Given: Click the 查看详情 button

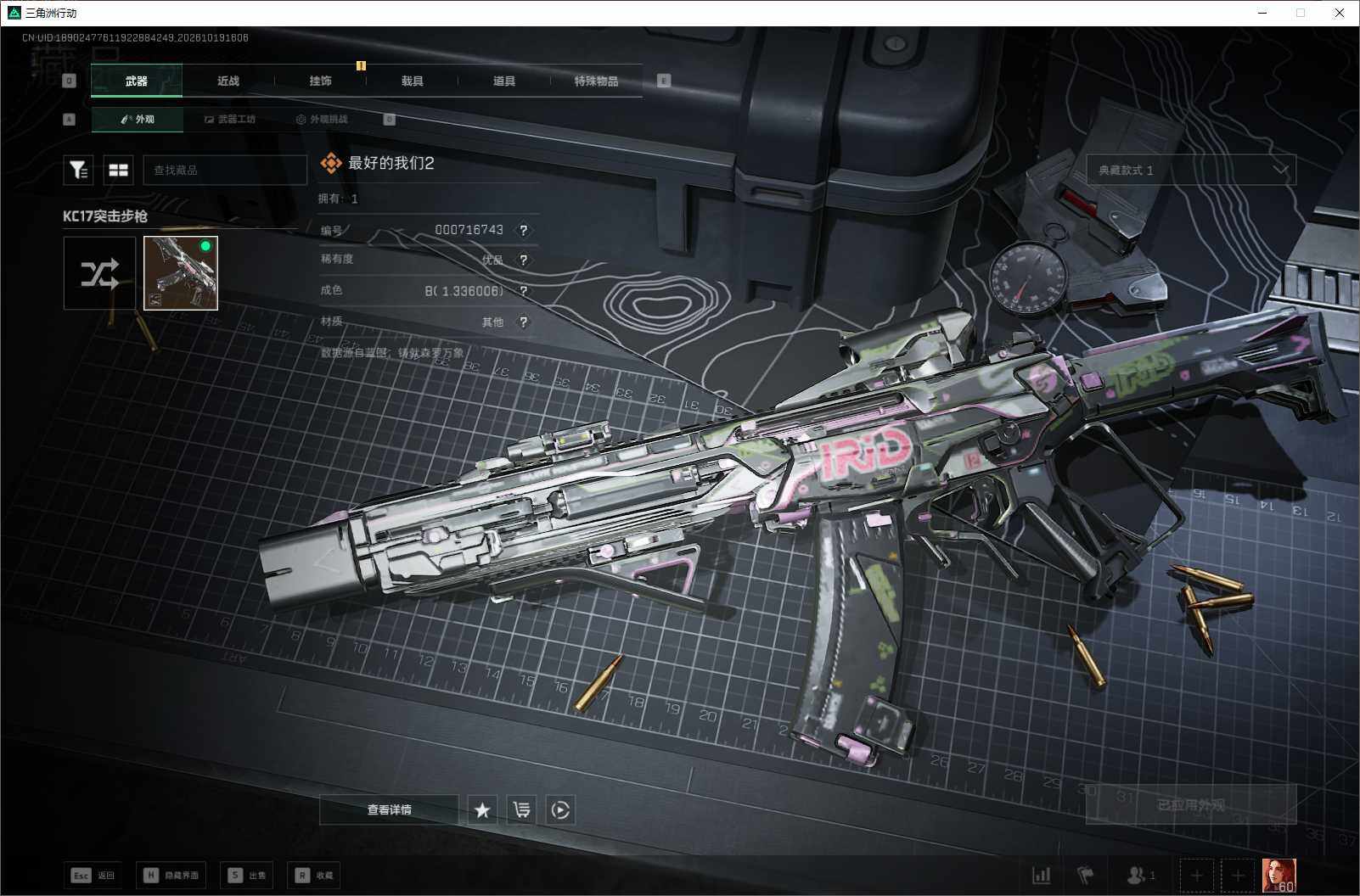Looking at the screenshot, I should 389,810.
